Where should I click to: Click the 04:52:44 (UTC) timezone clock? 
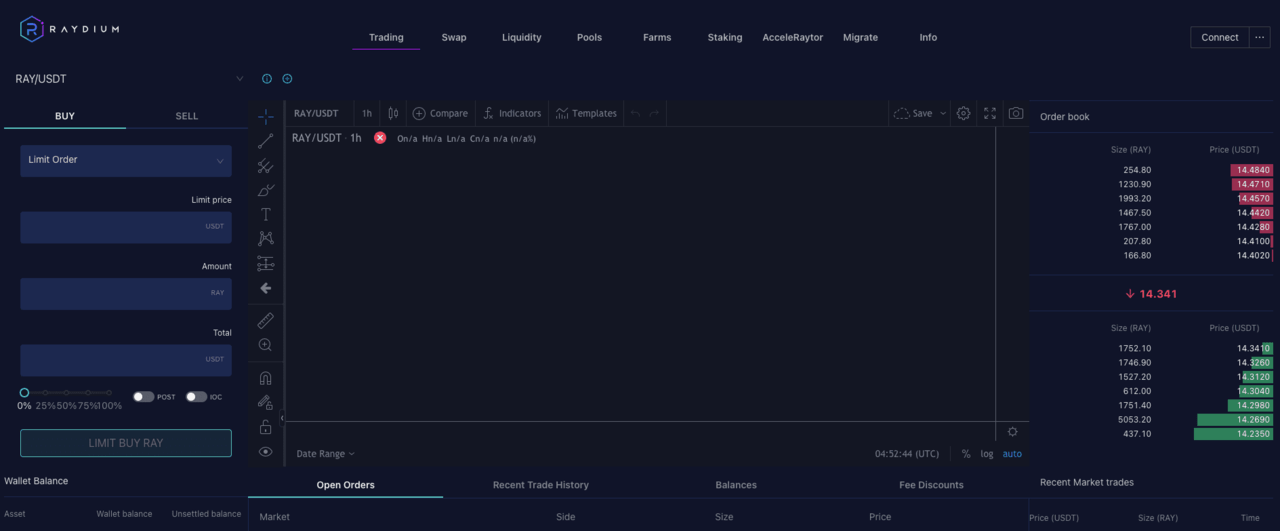click(x=907, y=454)
